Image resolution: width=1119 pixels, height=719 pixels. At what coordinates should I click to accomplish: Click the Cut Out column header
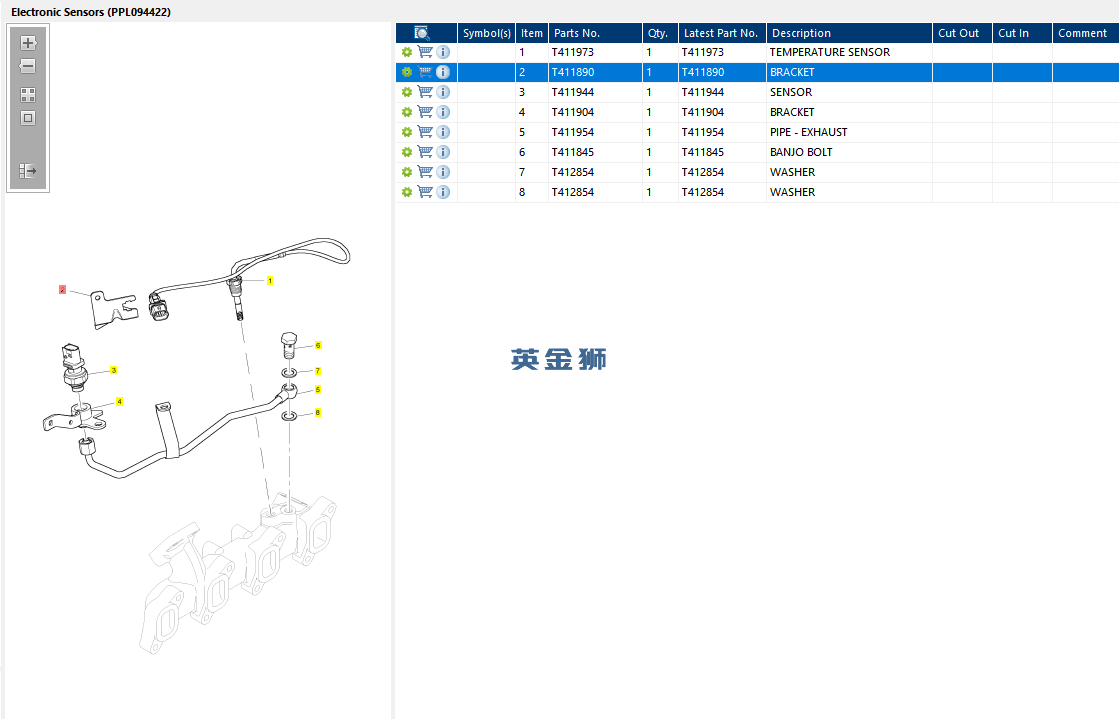tap(962, 33)
